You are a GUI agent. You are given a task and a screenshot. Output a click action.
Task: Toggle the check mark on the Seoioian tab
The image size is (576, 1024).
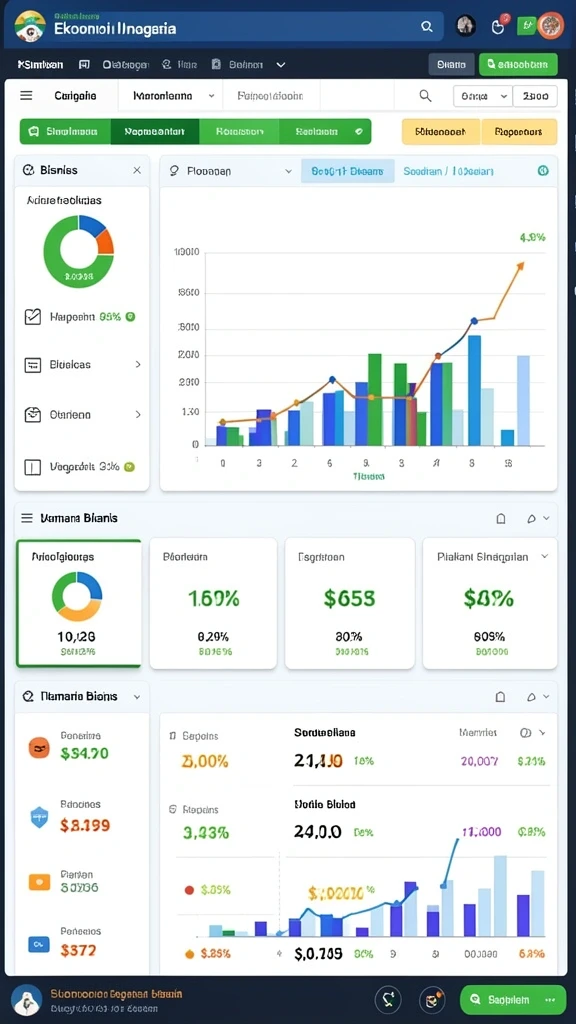358,131
